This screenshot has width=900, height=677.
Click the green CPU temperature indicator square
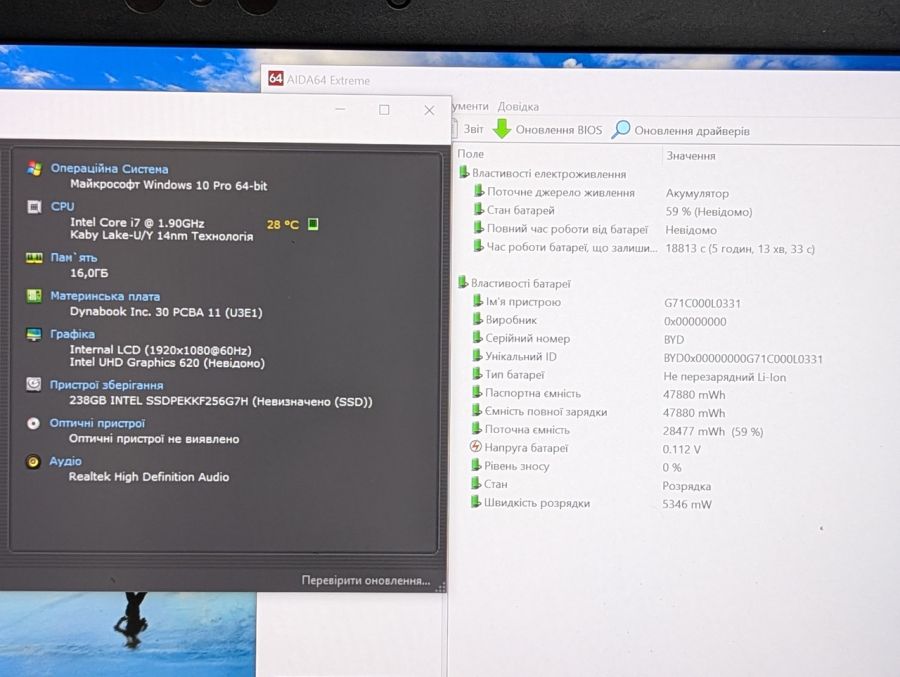(x=313, y=224)
